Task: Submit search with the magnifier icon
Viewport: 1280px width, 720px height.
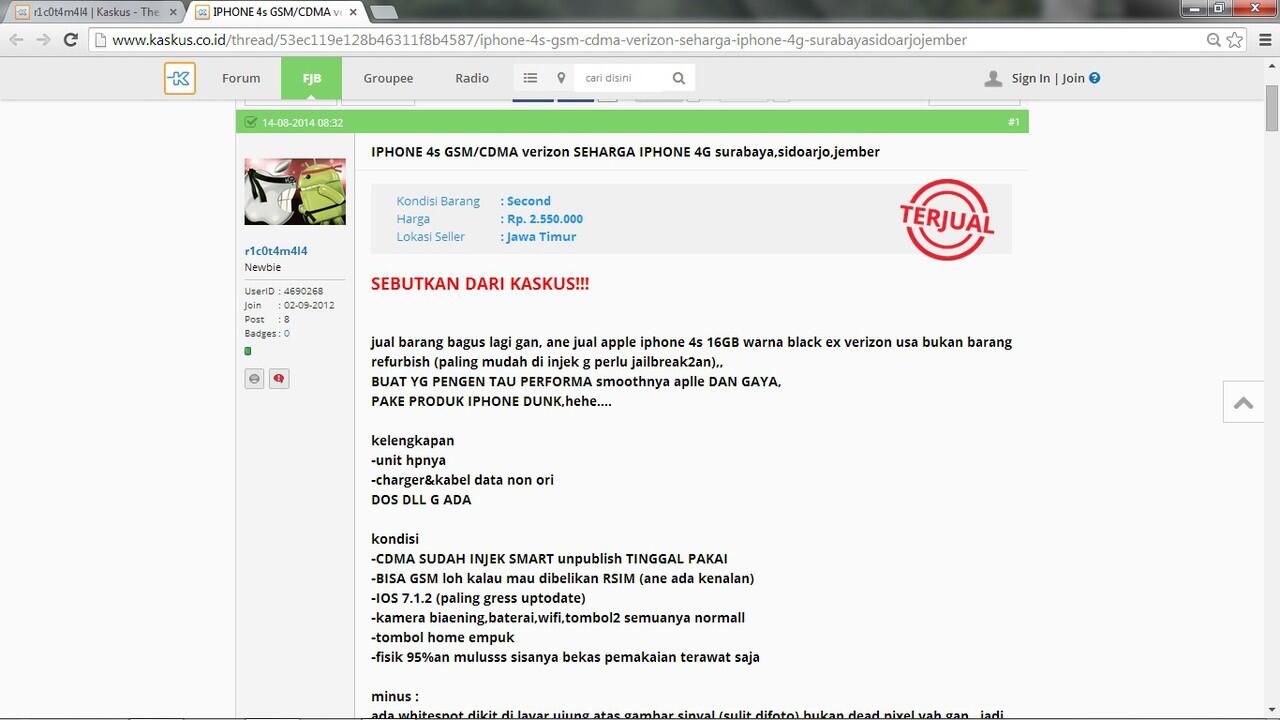Action: pyautogui.click(x=679, y=78)
